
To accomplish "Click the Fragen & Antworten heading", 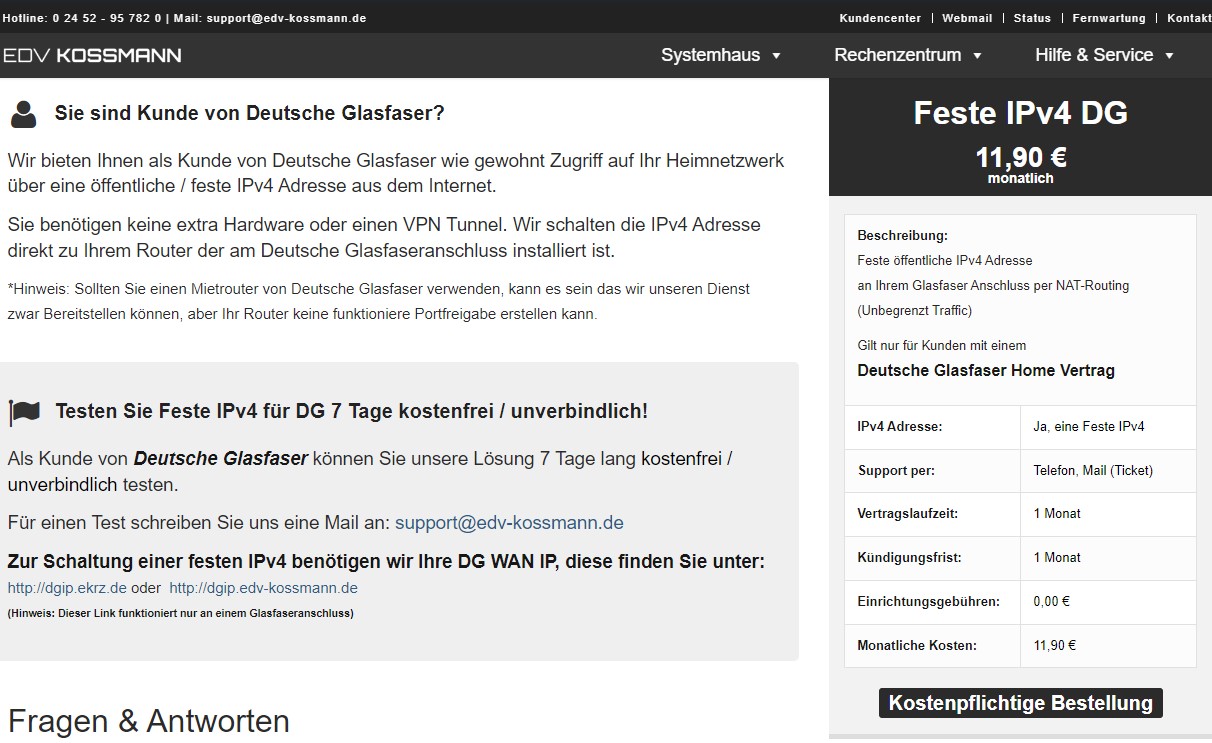I will pyautogui.click(x=149, y=721).
